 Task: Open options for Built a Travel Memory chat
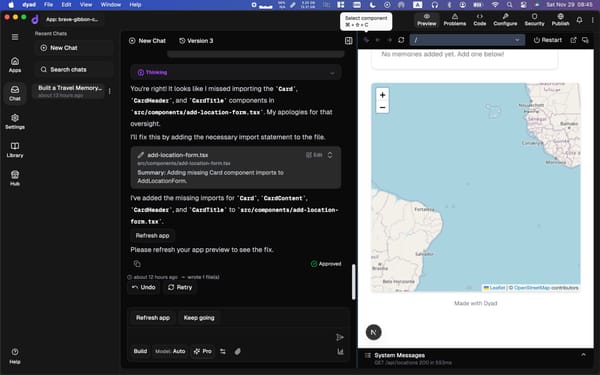pos(109,91)
